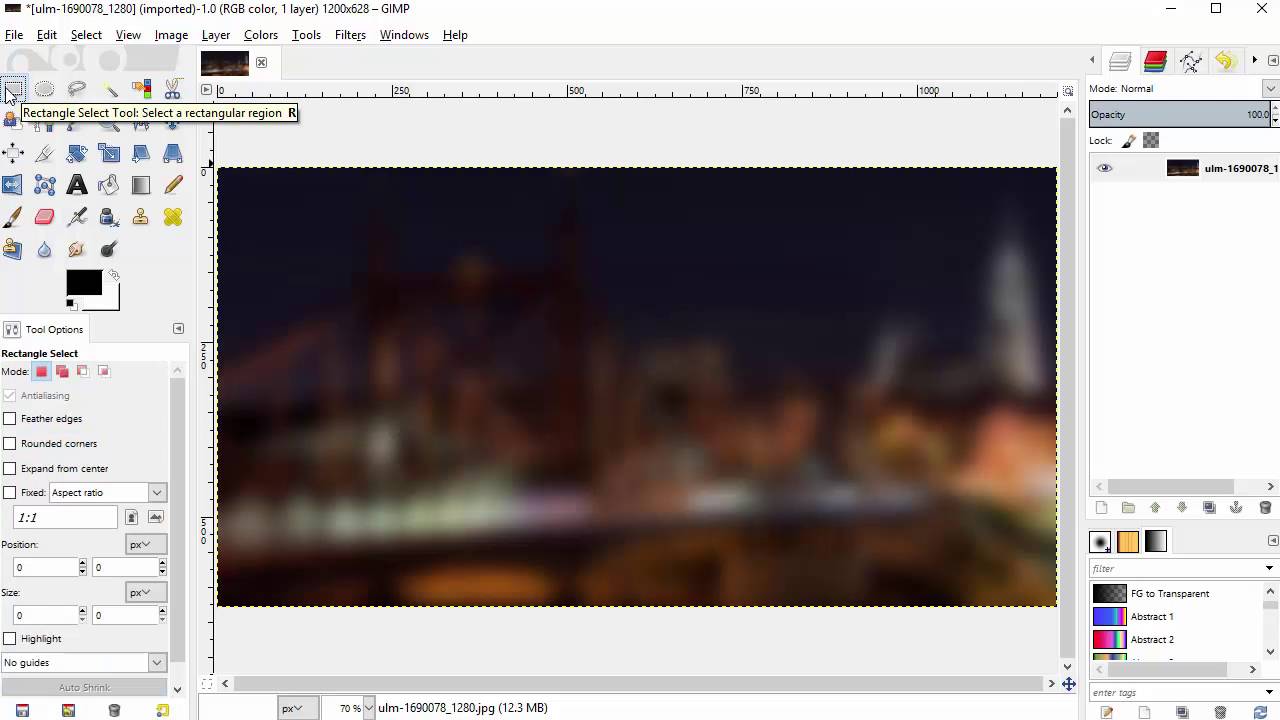Viewport: 1280px width, 720px height.
Task: Open the Fixed Aspect ratio dropdown
Action: [107, 492]
